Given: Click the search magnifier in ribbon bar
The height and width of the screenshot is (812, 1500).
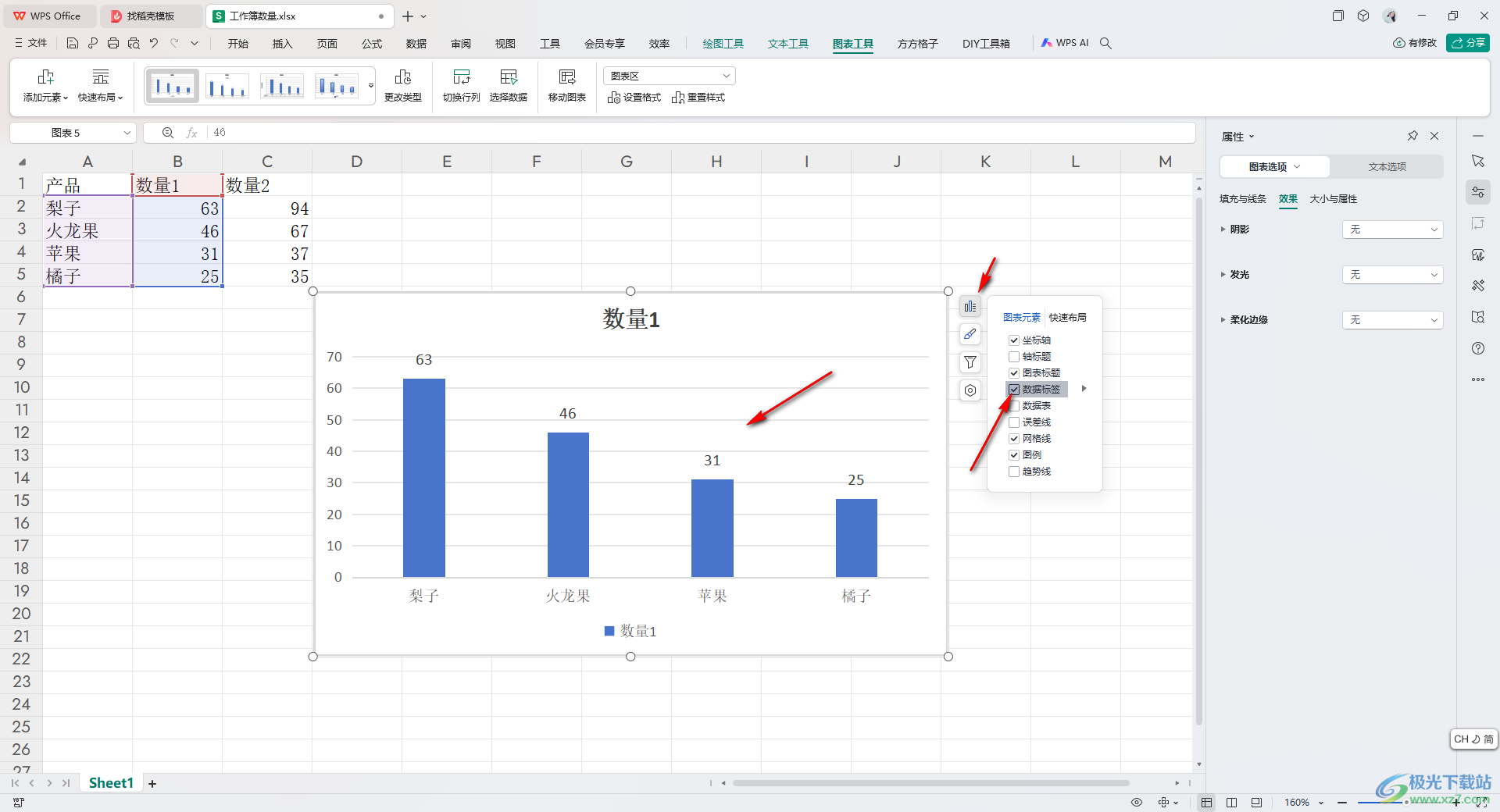Looking at the screenshot, I should [1105, 44].
